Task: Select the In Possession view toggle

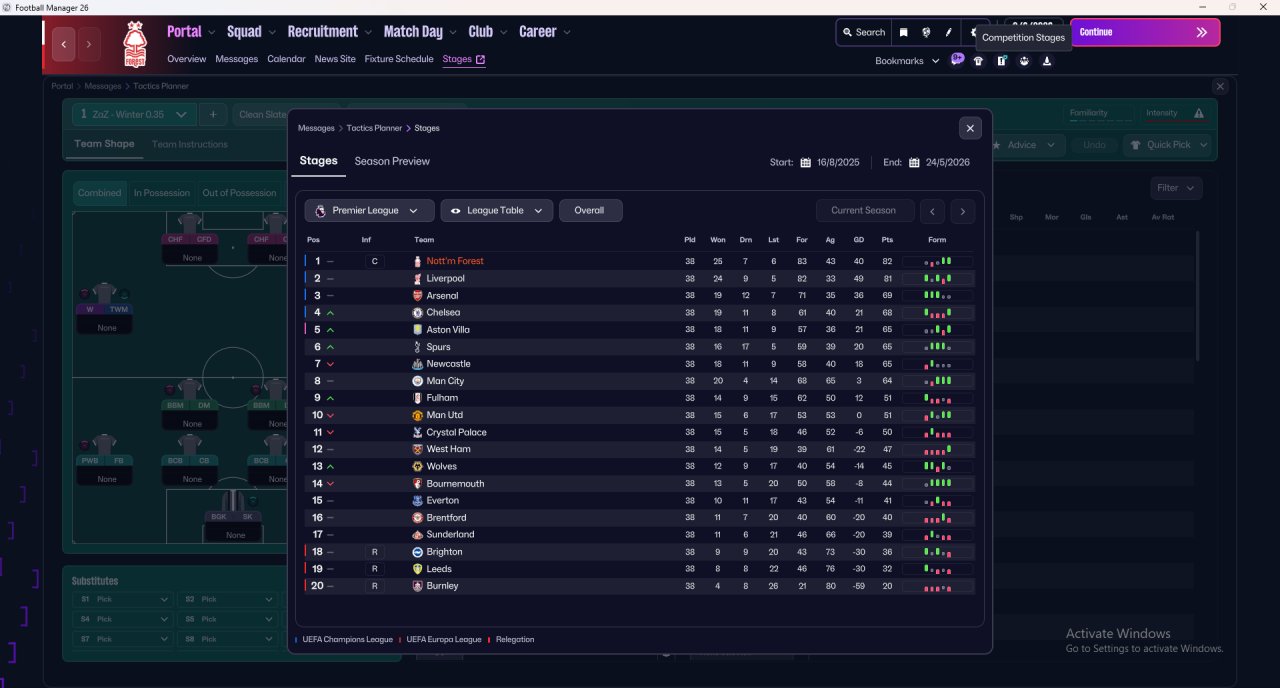Action: [x=162, y=193]
